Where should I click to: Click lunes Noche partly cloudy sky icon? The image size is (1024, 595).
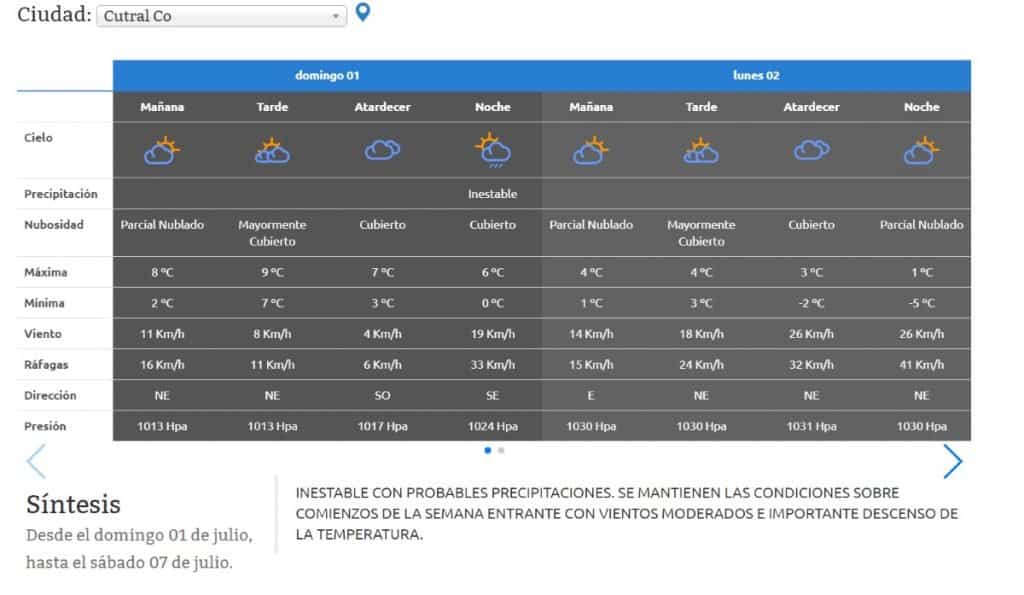tap(921, 150)
